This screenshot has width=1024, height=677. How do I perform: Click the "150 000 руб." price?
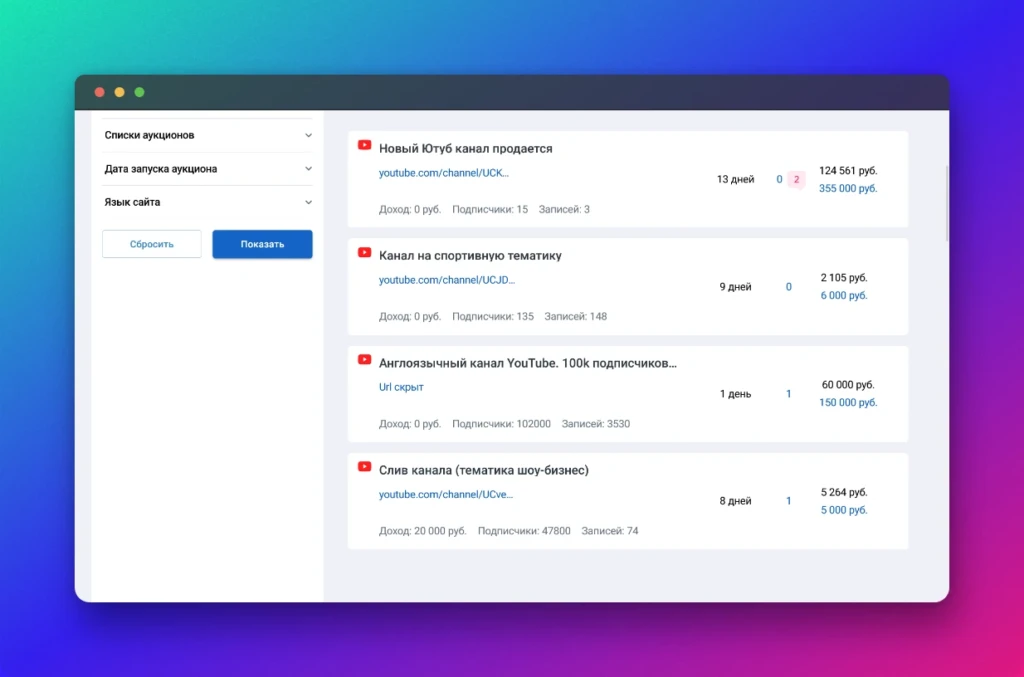point(848,402)
